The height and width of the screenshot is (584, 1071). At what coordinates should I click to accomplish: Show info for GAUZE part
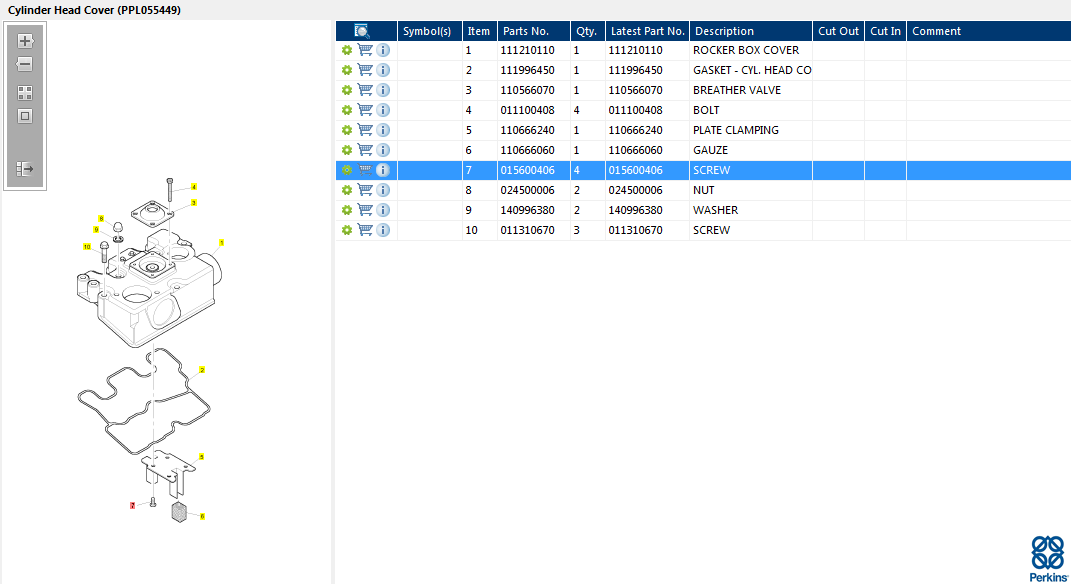(383, 150)
